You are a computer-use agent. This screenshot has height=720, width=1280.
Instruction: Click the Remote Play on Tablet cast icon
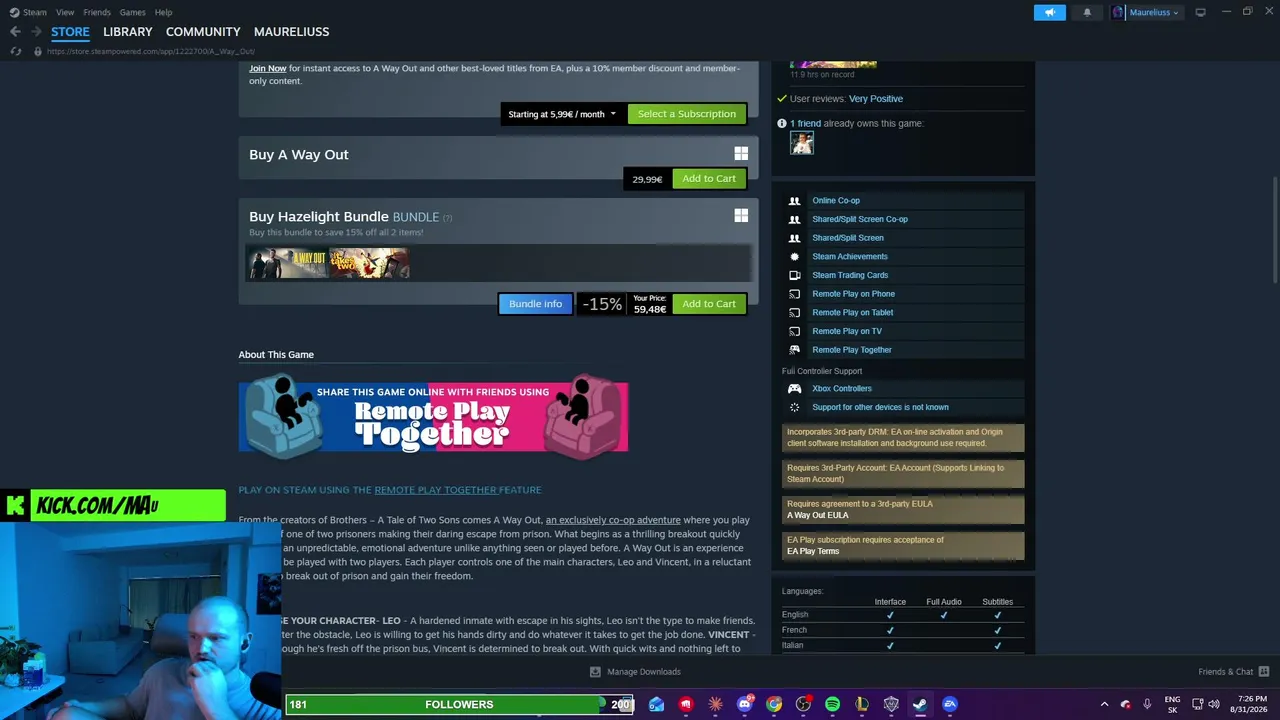794,312
